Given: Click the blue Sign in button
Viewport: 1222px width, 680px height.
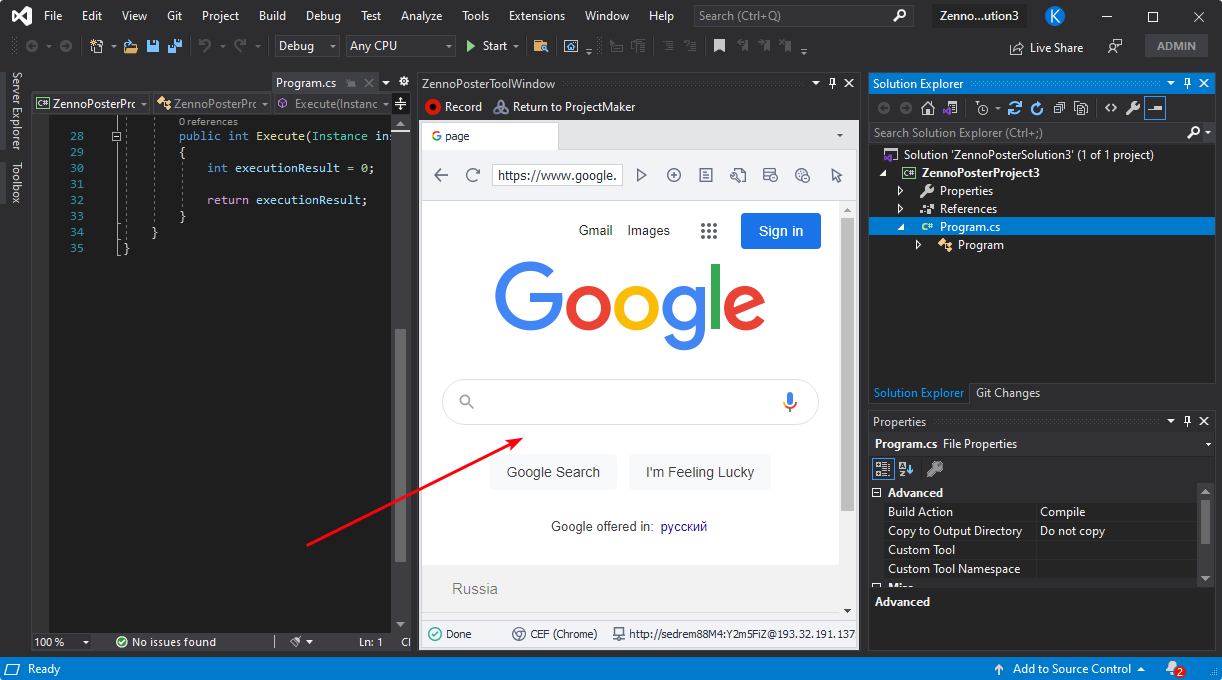Looking at the screenshot, I should point(780,231).
